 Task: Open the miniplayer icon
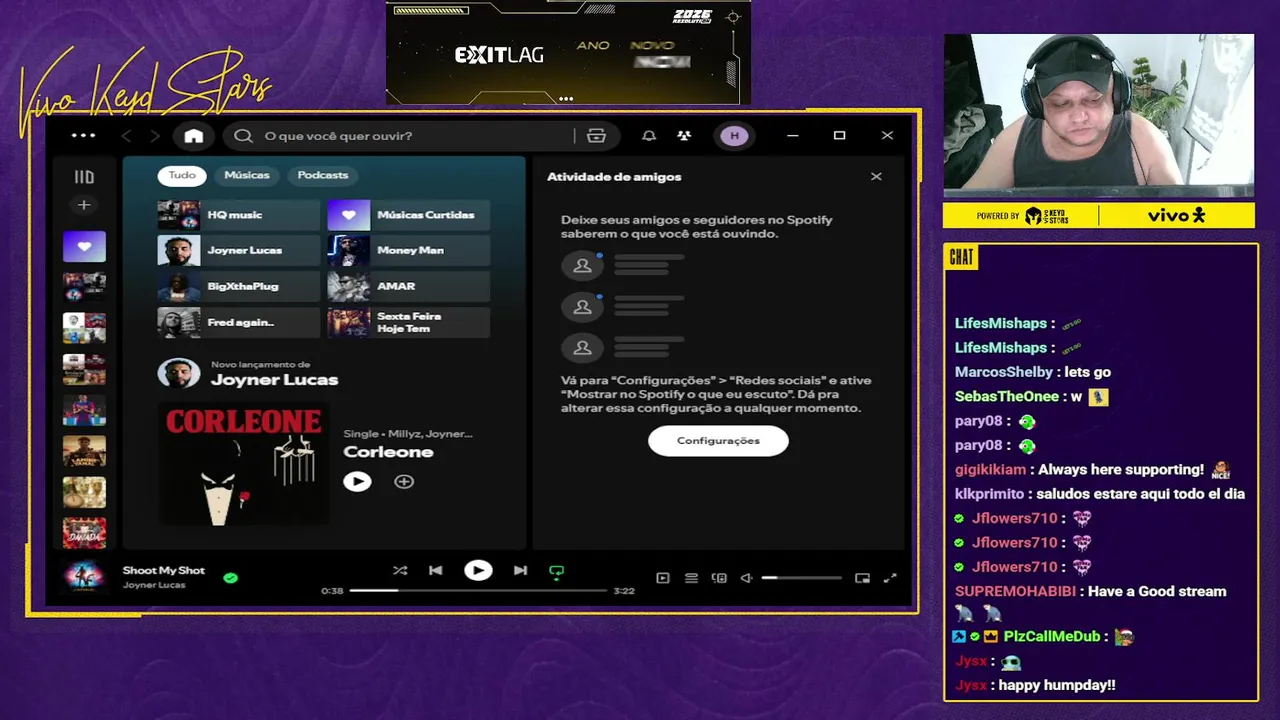pos(862,578)
